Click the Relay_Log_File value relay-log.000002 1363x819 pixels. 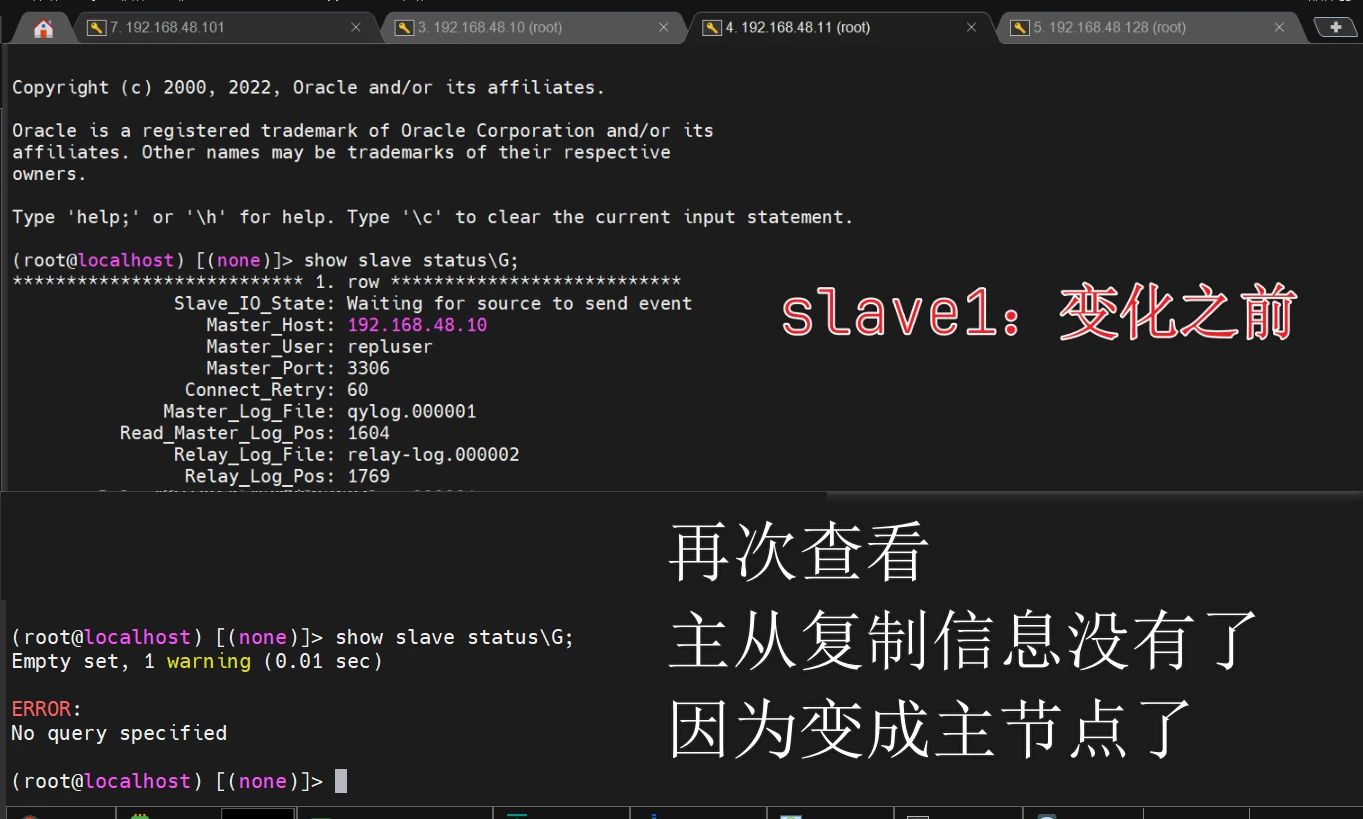[x=433, y=455]
